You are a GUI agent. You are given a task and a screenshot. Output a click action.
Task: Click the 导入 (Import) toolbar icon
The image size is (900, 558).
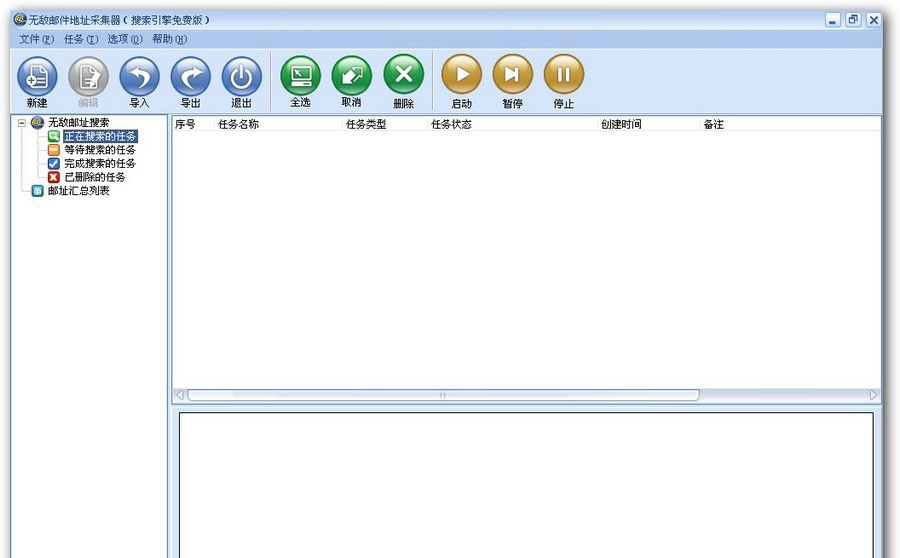(139, 77)
